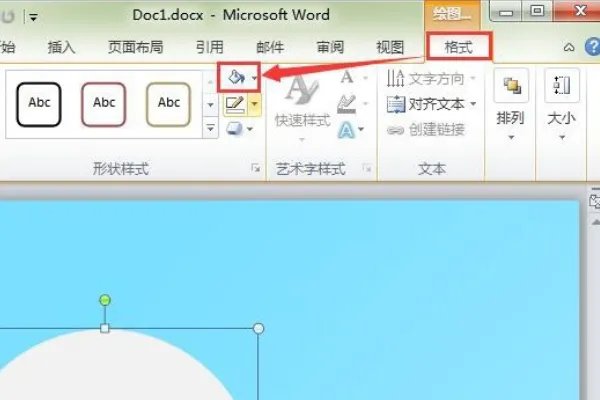Click the green rotation handle of the shape
Viewport: 600px width, 400px height.
point(105,300)
